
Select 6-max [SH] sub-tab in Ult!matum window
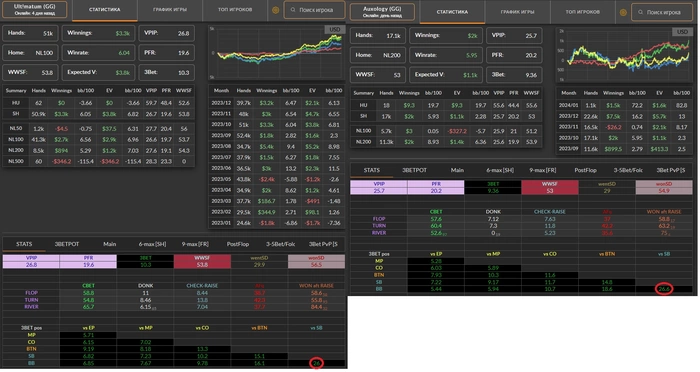coord(152,244)
